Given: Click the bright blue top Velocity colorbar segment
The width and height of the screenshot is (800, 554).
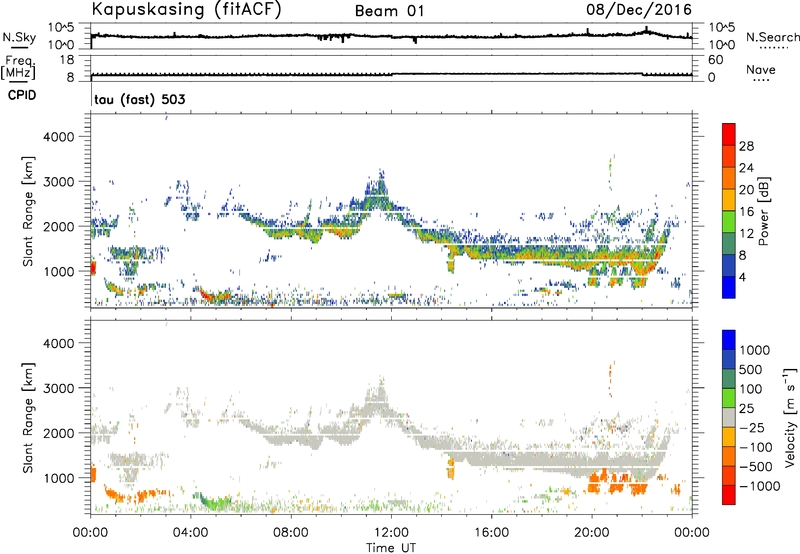Looking at the screenshot, I should [x=729, y=340].
